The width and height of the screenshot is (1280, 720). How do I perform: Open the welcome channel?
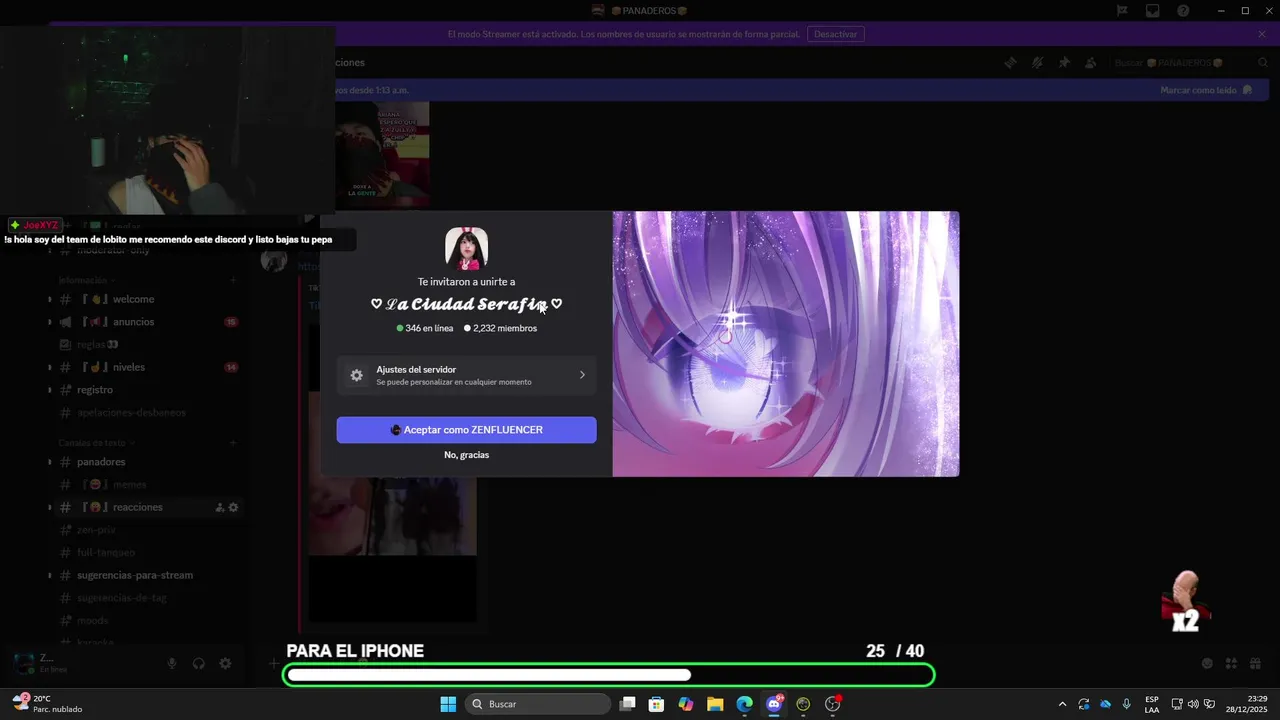tap(145, 299)
